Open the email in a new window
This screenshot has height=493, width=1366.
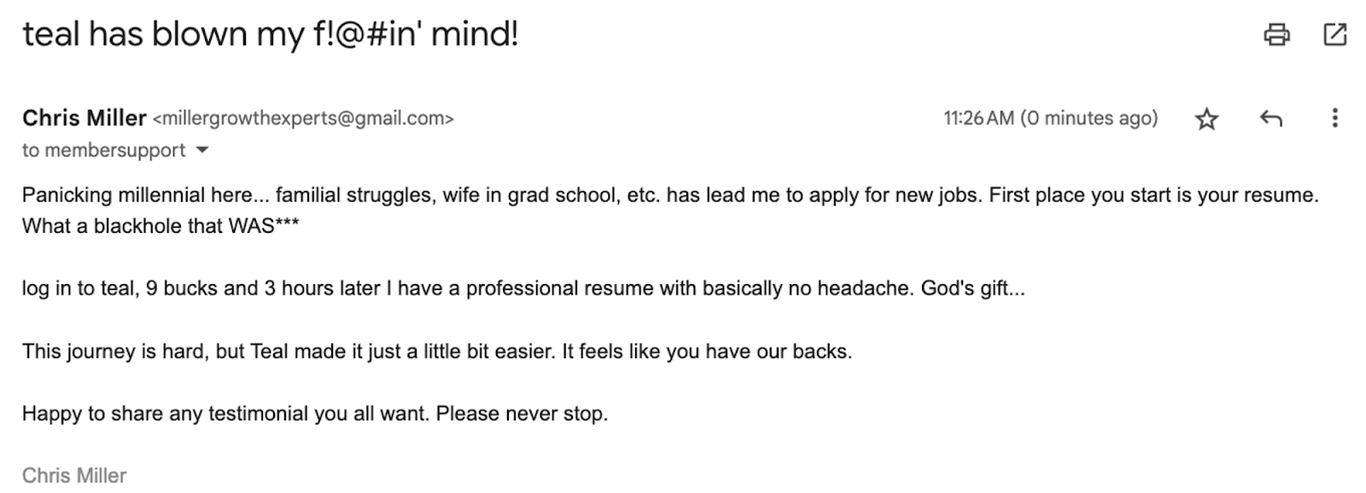[1335, 35]
